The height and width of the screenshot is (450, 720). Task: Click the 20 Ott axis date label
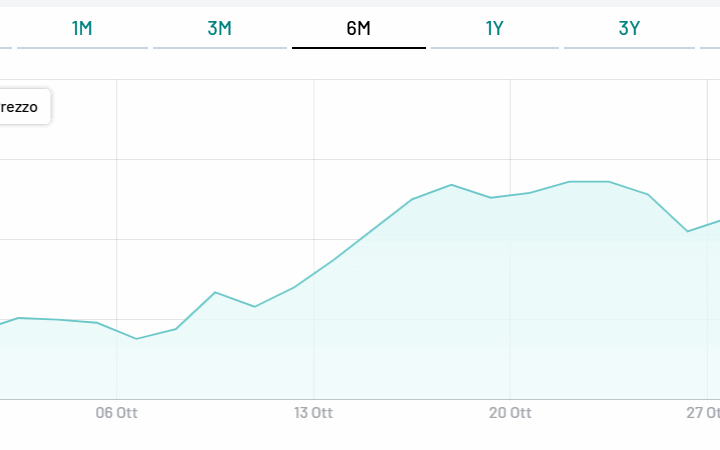[x=510, y=412]
